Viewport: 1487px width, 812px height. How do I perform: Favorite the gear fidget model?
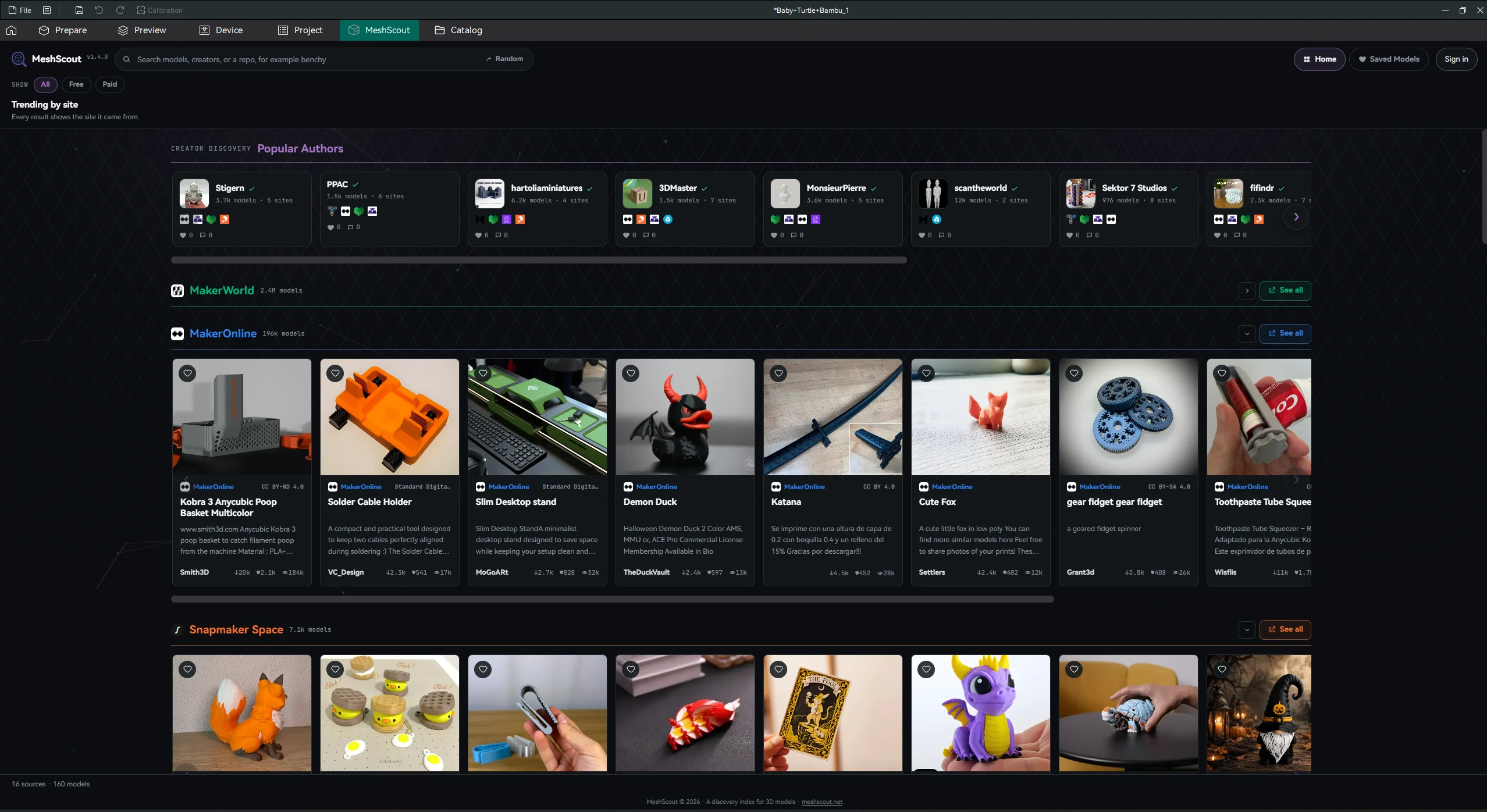[1074, 373]
